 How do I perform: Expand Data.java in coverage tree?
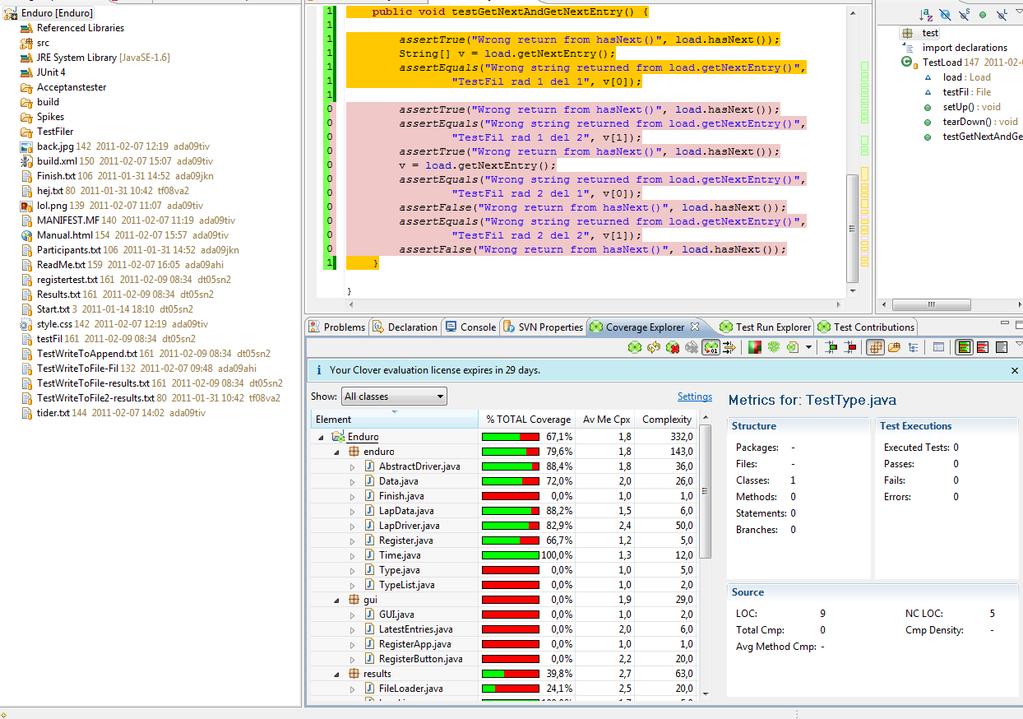click(352, 482)
